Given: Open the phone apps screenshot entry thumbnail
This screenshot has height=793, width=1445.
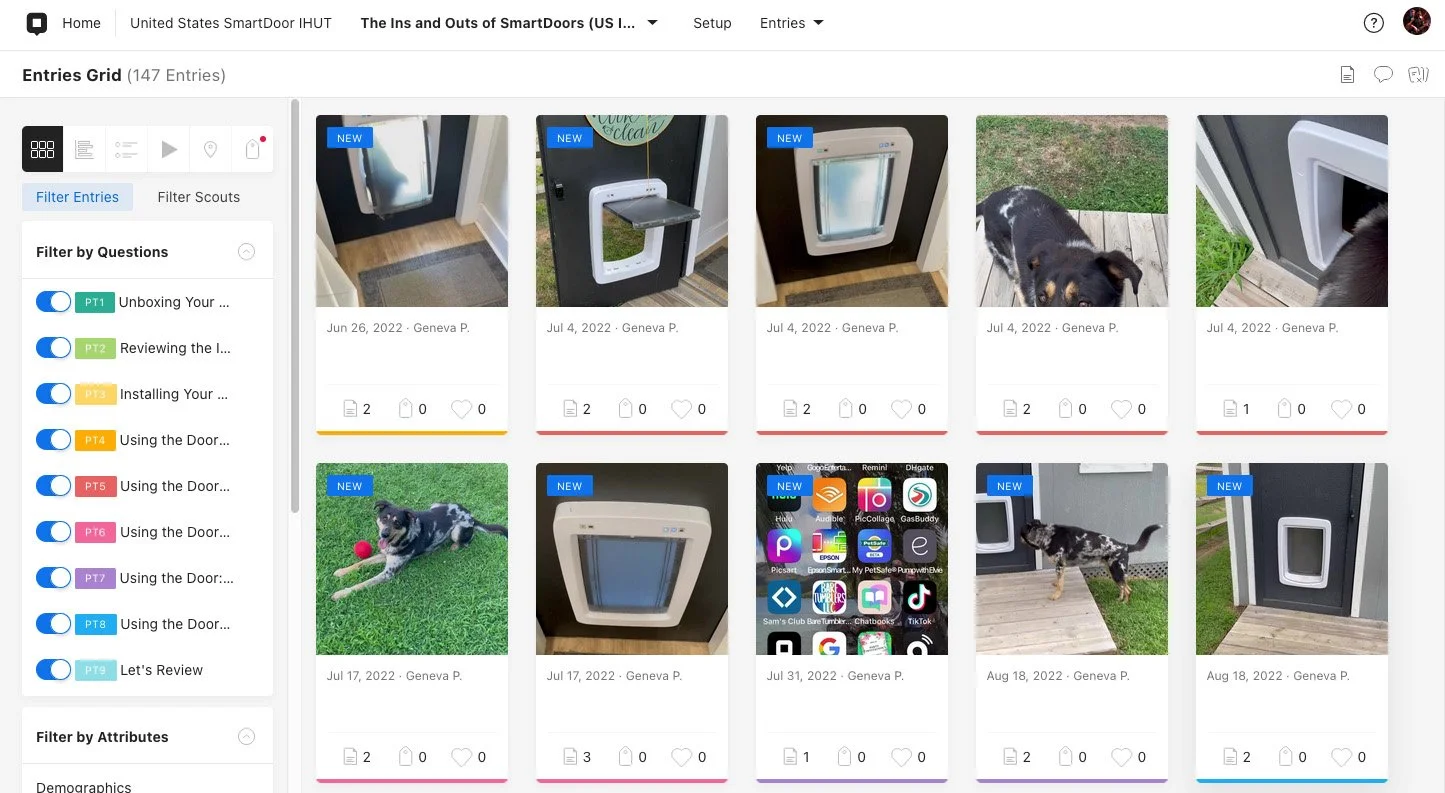Looking at the screenshot, I should tap(852, 559).
